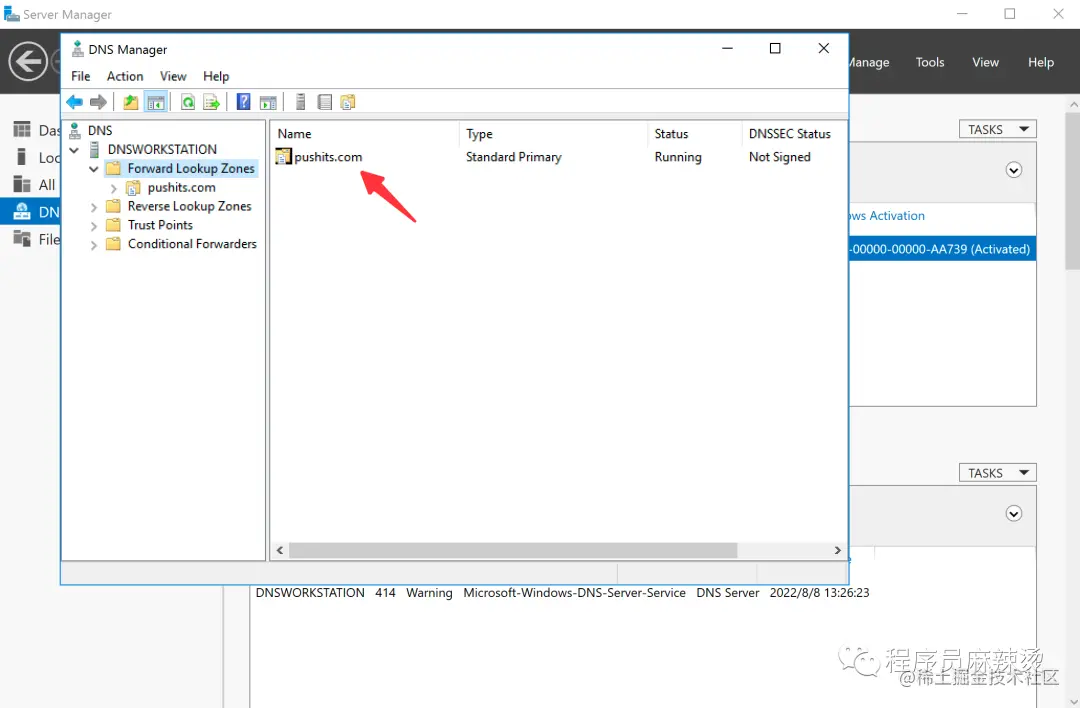
Task: Sort by the DNSSEC Status column header
Action: click(794, 134)
